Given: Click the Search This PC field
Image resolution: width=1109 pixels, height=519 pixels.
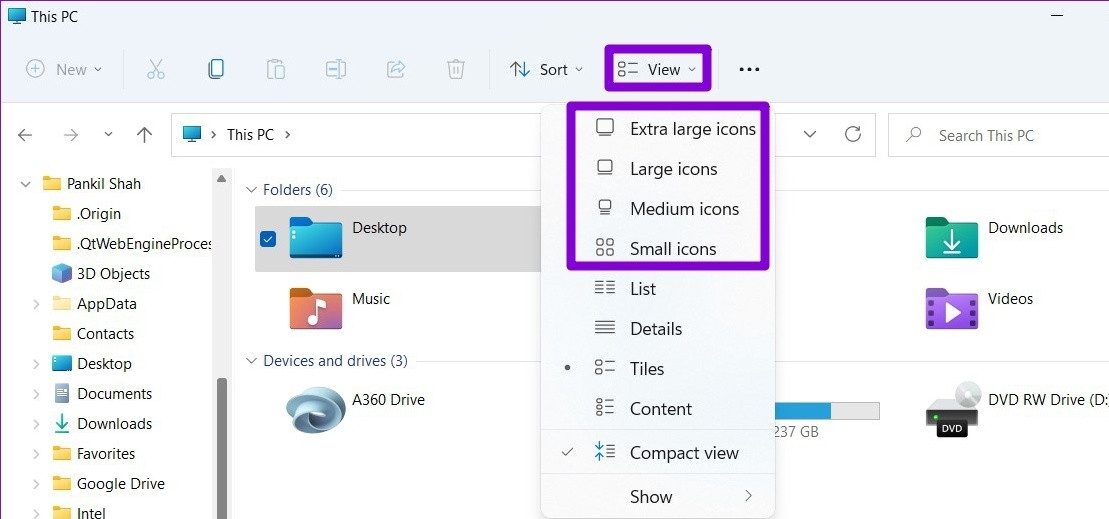Looking at the screenshot, I should [x=999, y=134].
